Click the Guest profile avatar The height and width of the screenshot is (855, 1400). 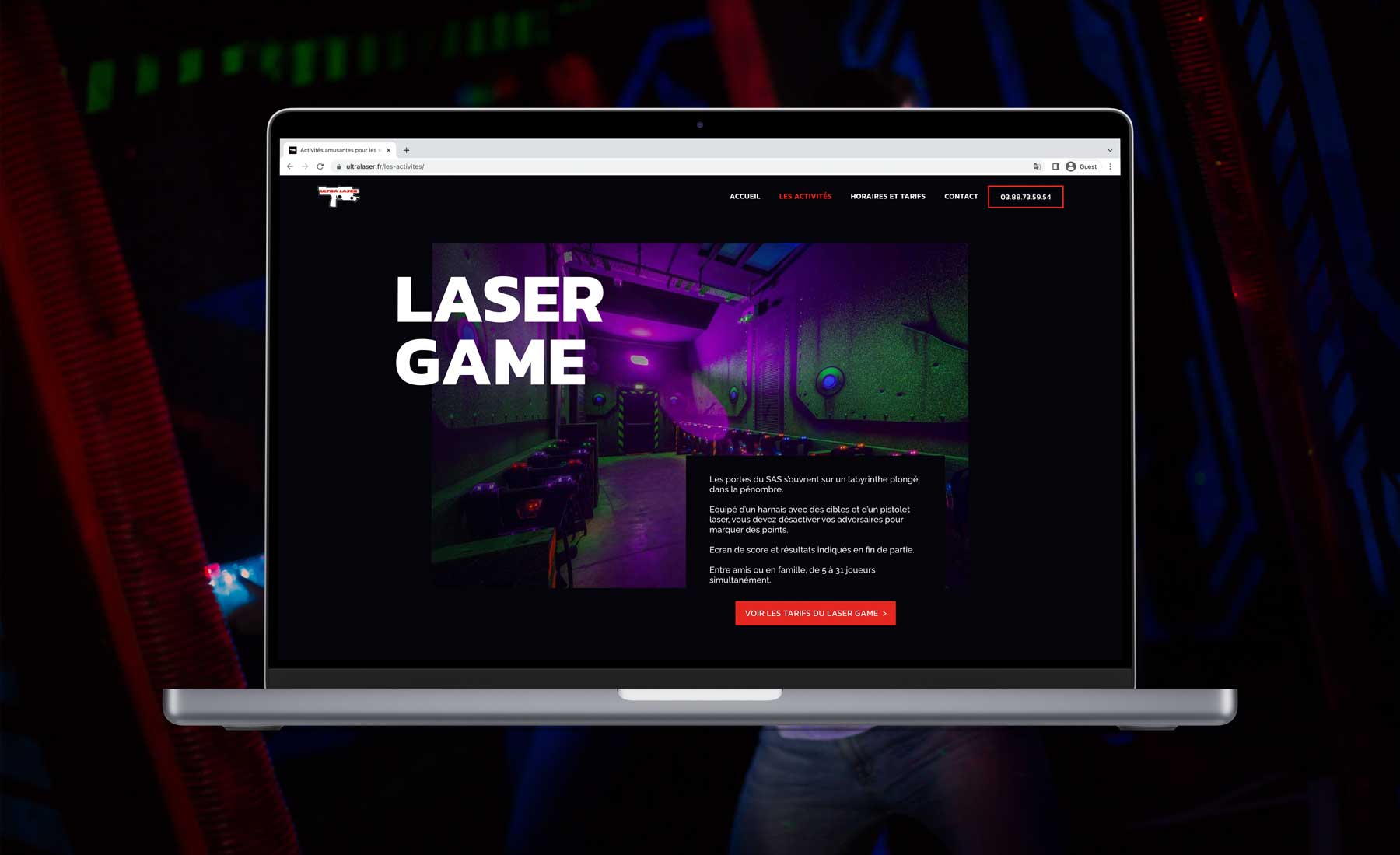tap(1072, 166)
